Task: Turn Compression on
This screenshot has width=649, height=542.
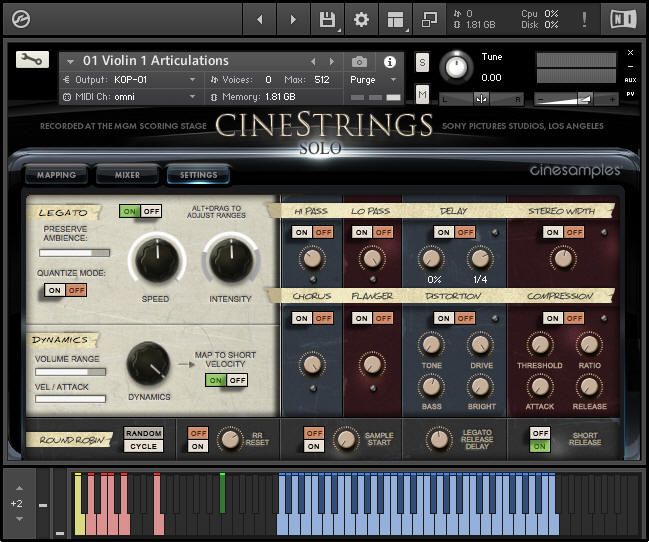Action: coord(553,318)
